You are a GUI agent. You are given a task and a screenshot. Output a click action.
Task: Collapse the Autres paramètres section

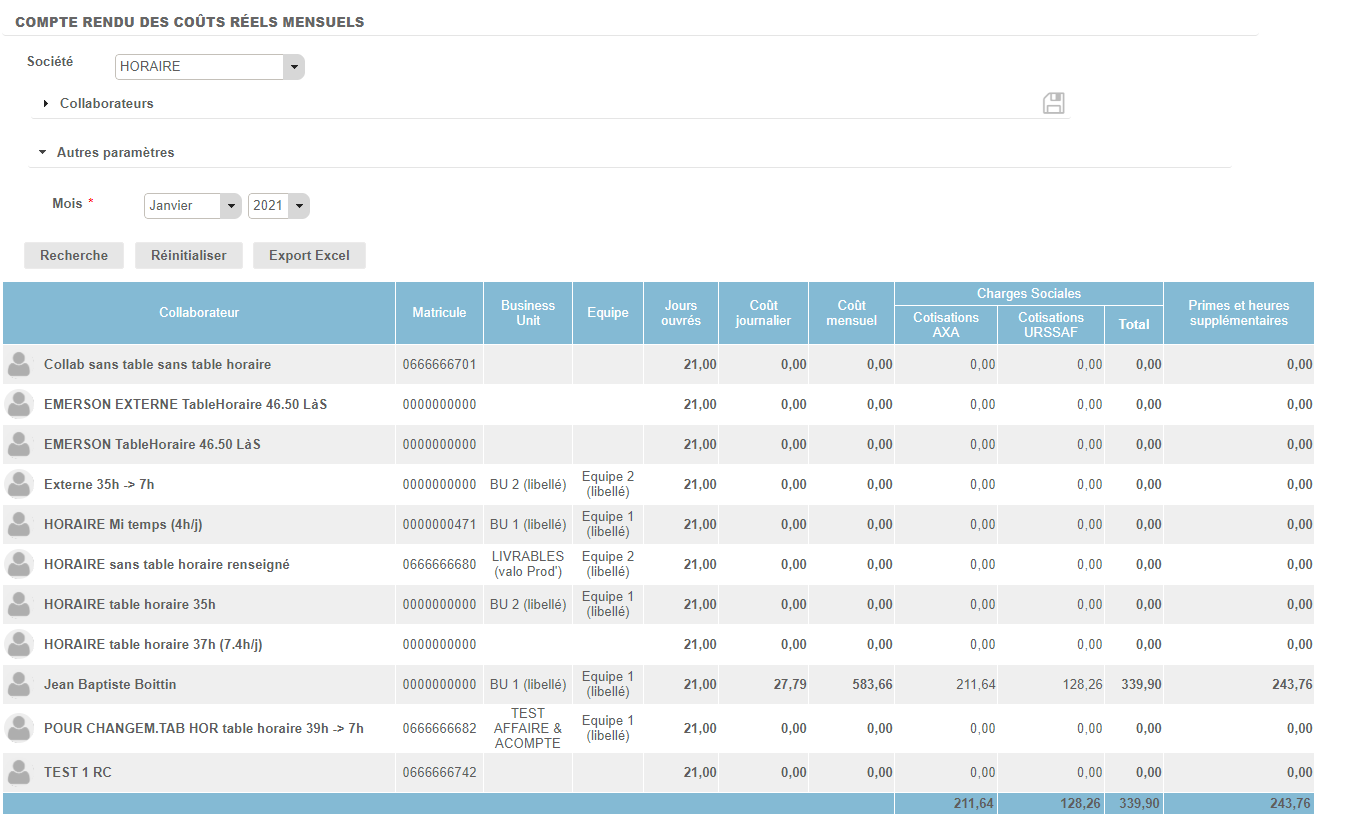tap(115, 153)
